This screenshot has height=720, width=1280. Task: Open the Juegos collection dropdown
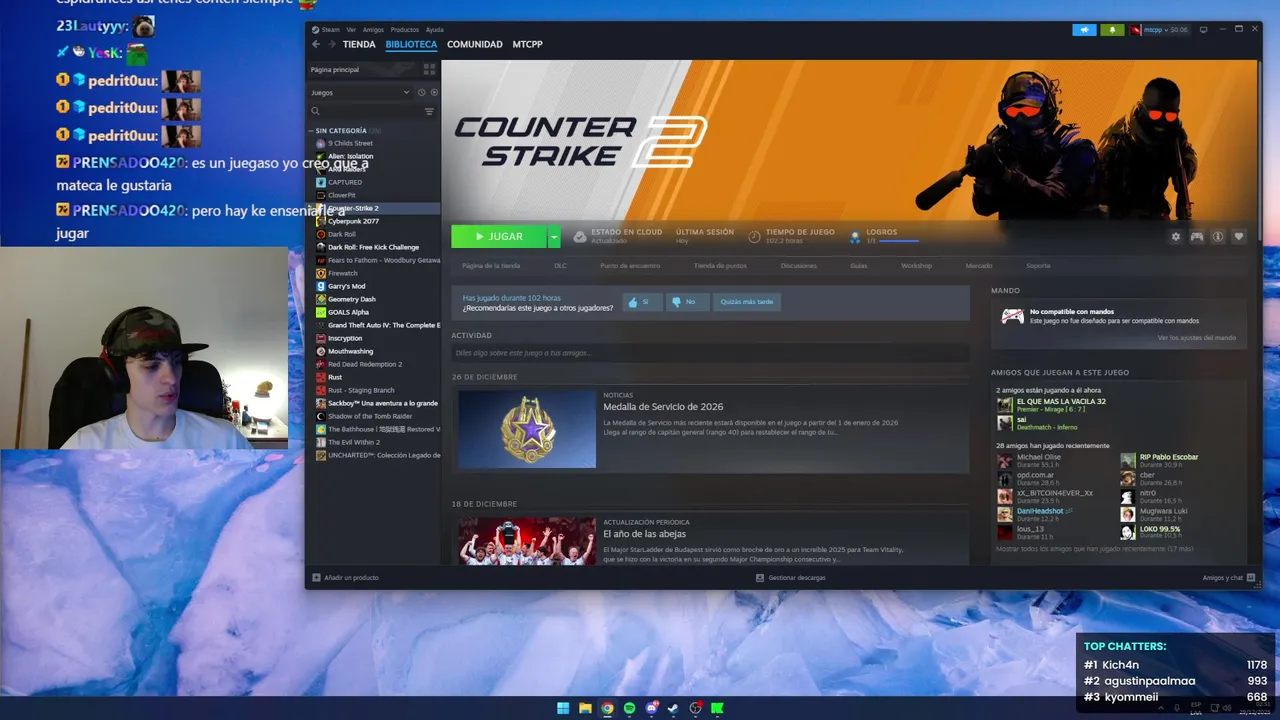tap(360, 92)
